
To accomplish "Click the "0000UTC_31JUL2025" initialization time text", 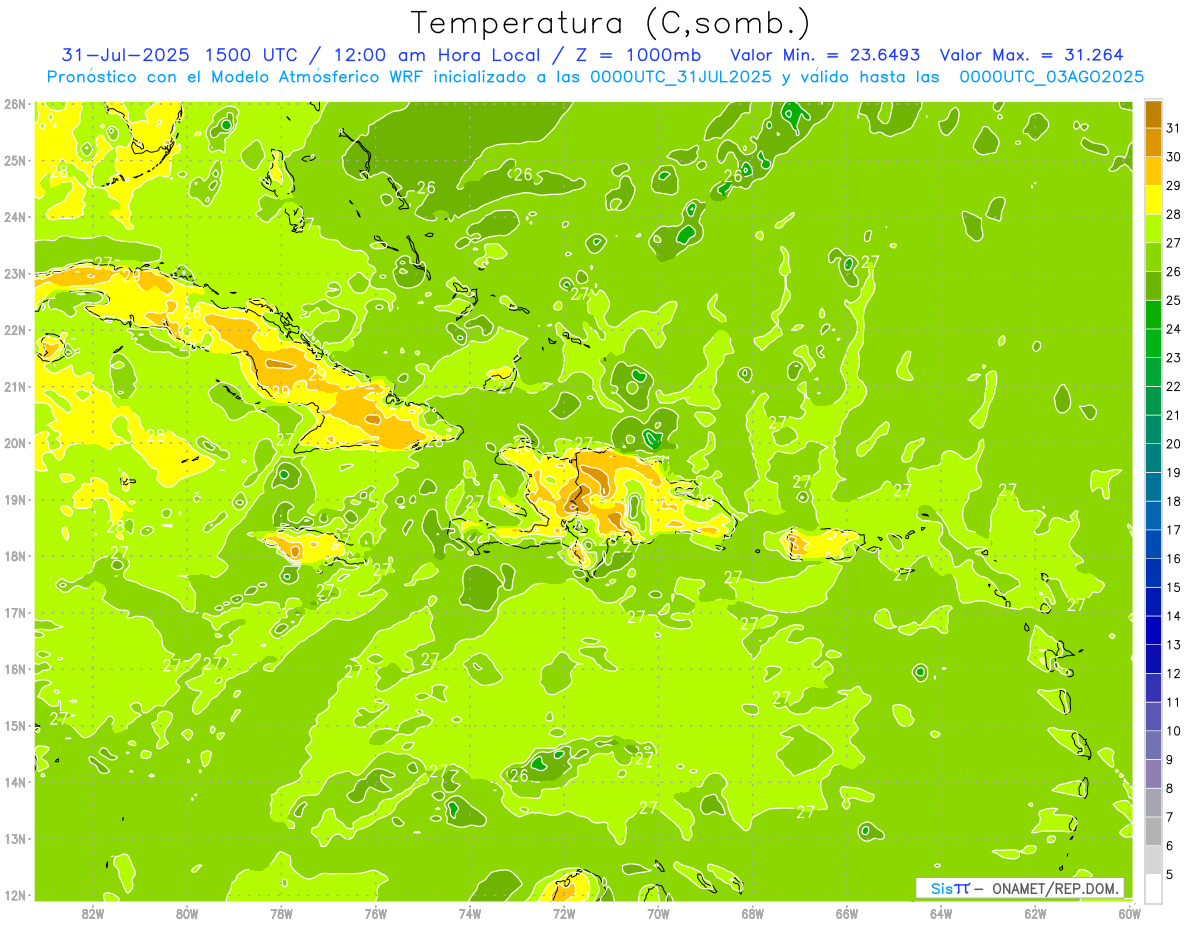I will (x=681, y=77).
